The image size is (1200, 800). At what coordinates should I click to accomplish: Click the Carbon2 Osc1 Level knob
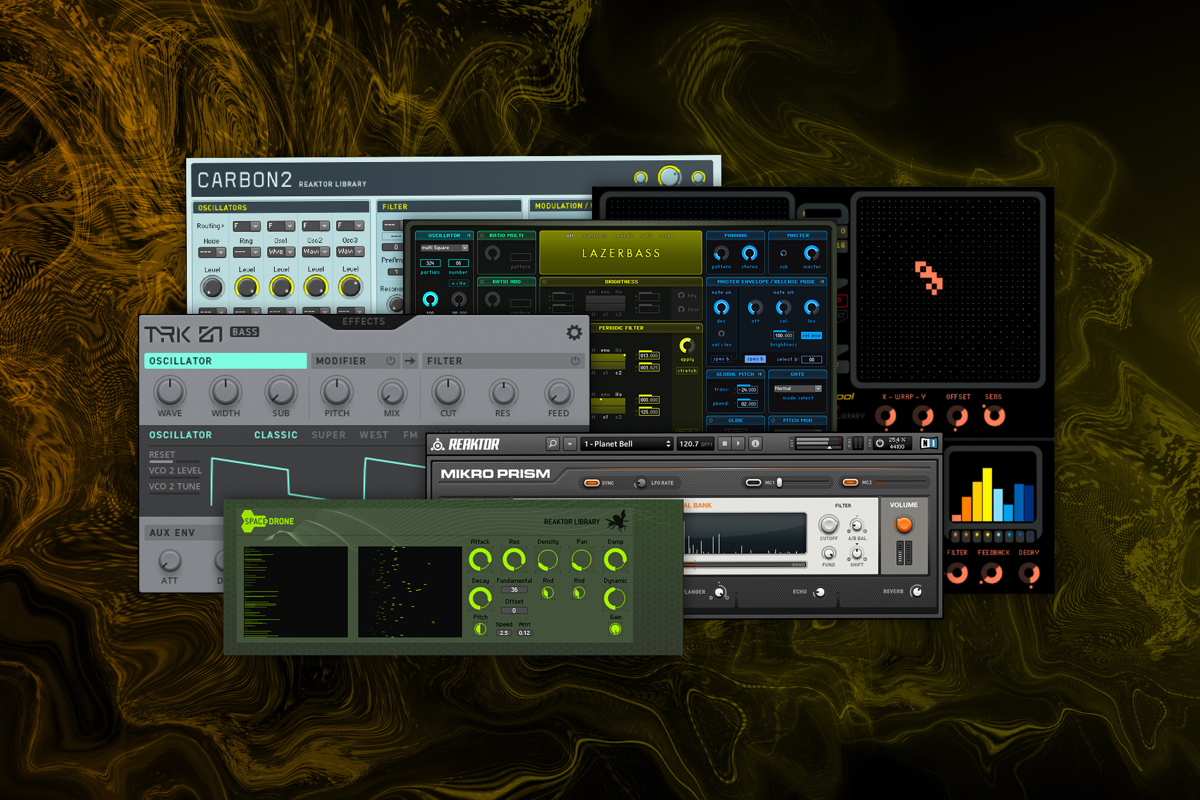point(281,287)
